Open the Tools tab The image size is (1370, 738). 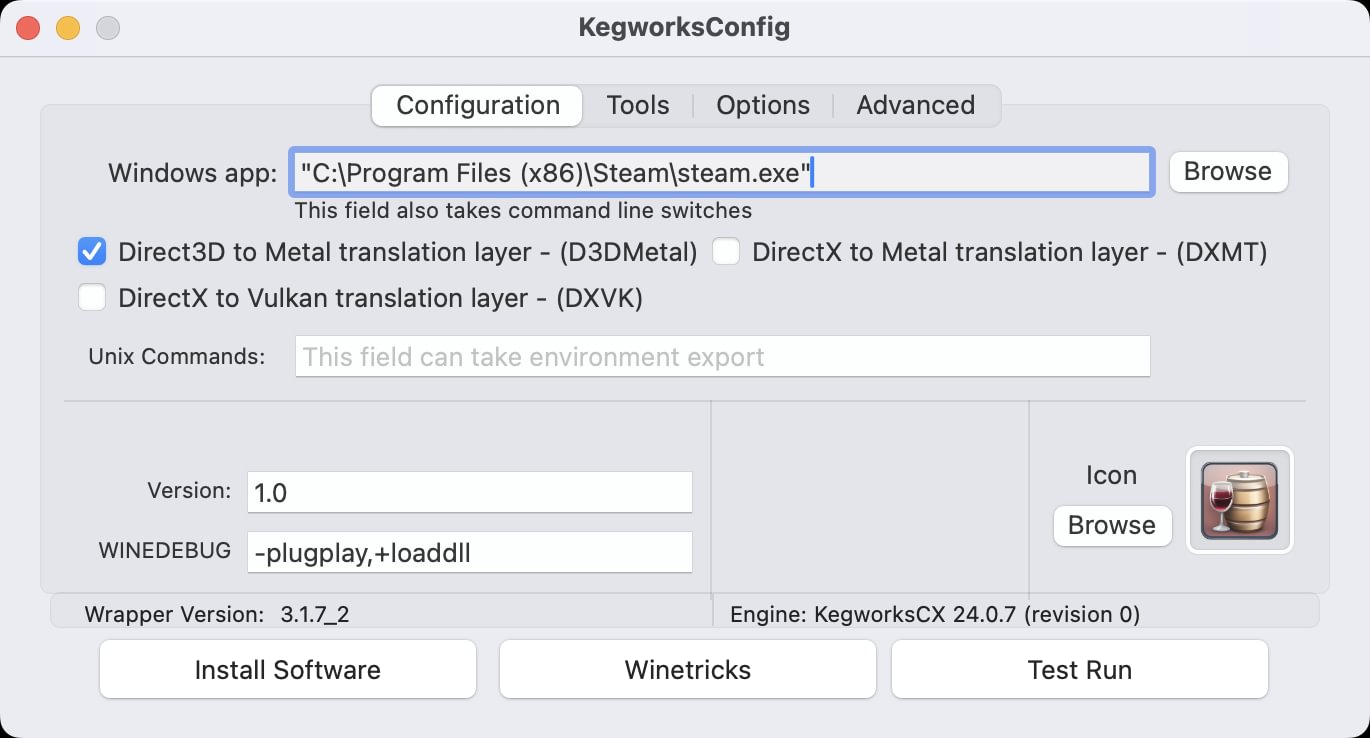638,106
